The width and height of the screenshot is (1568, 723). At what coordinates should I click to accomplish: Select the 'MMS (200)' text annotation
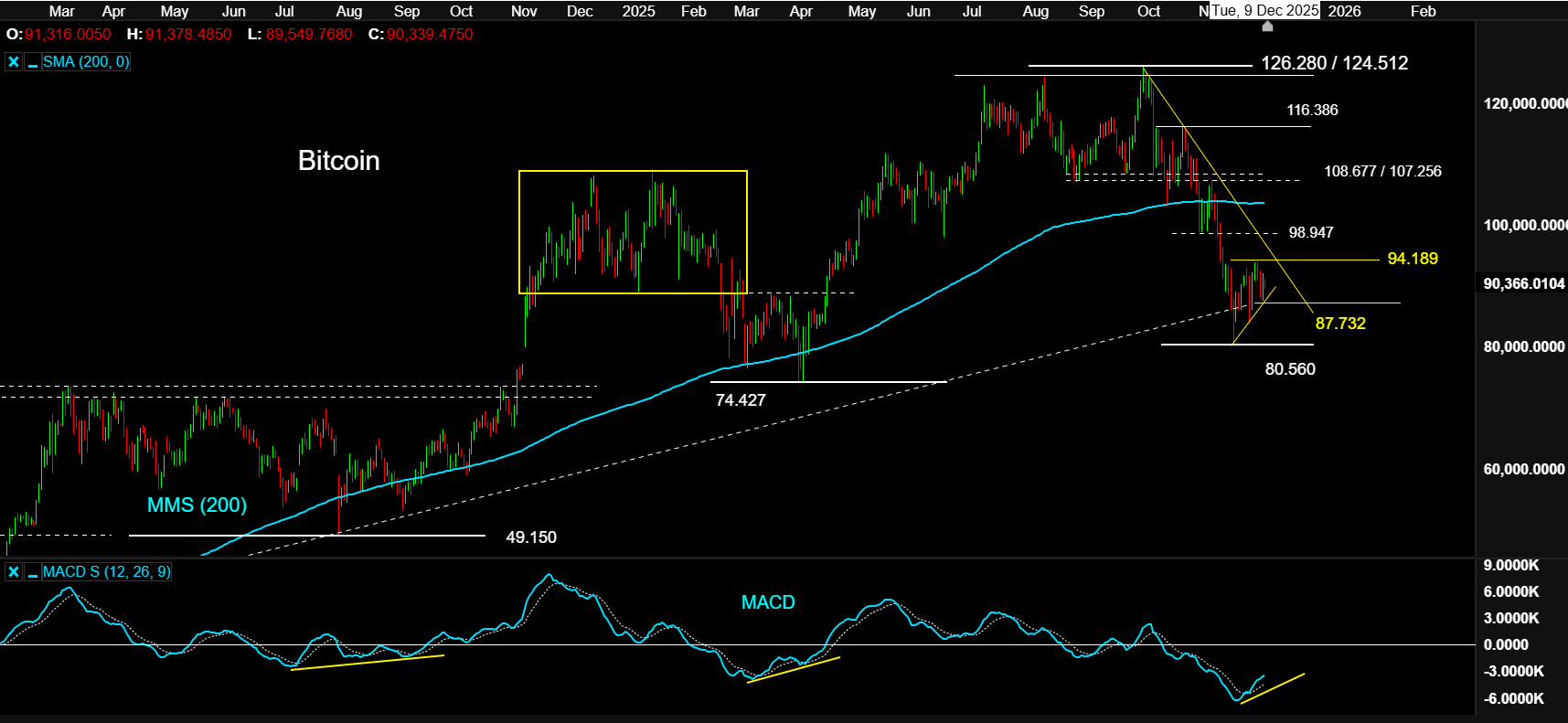tap(197, 505)
